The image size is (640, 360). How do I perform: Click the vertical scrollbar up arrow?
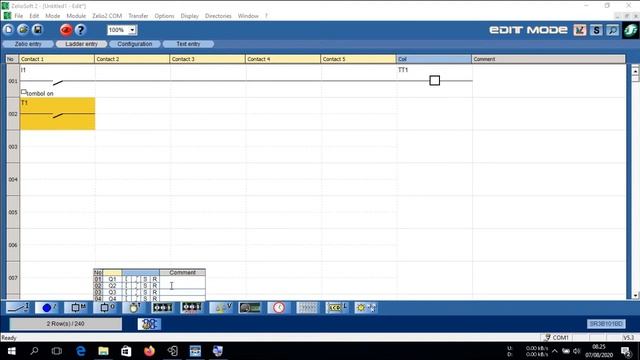[x=635, y=71]
